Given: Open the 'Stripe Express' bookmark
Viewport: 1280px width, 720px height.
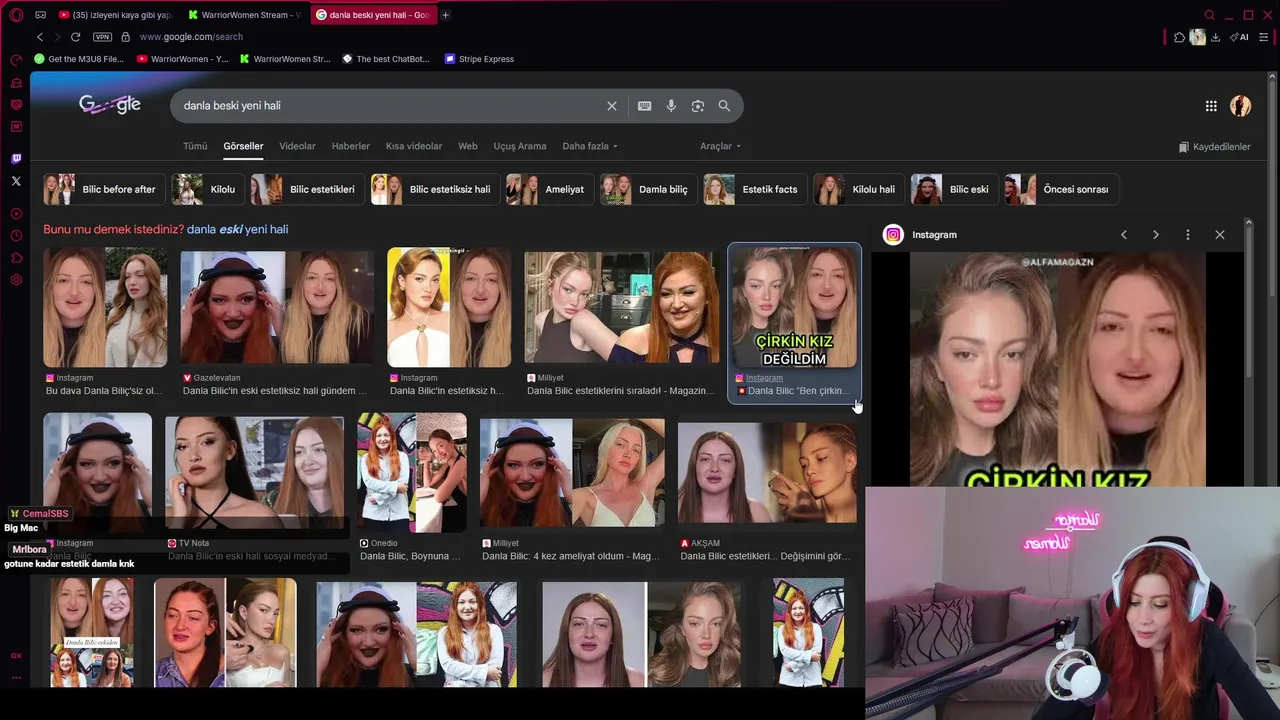Looking at the screenshot, I should coord(479,59).
